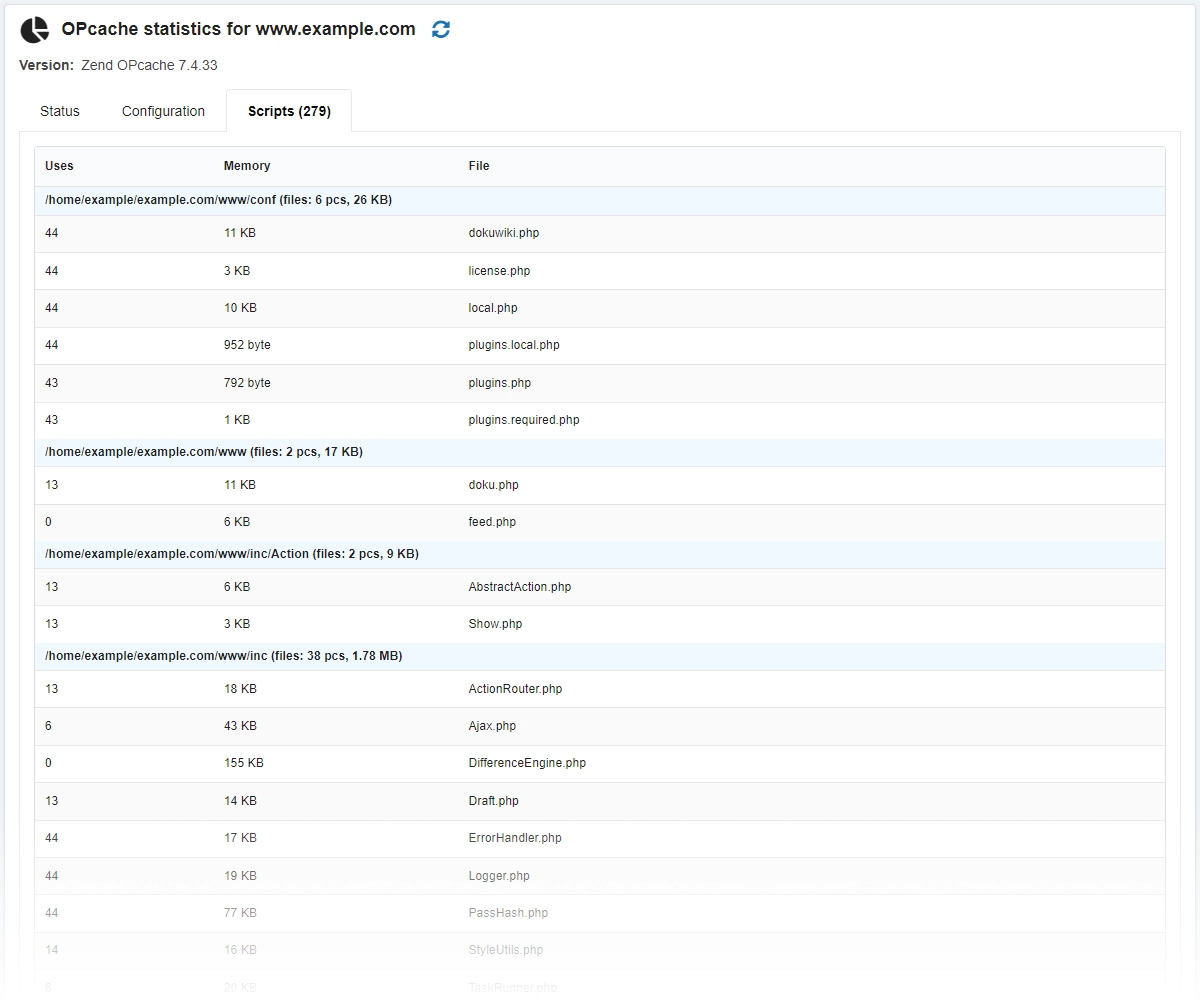Select the /www/inc directory row (38 pcs)
1200x1000 pixels.
click(600, 656)
